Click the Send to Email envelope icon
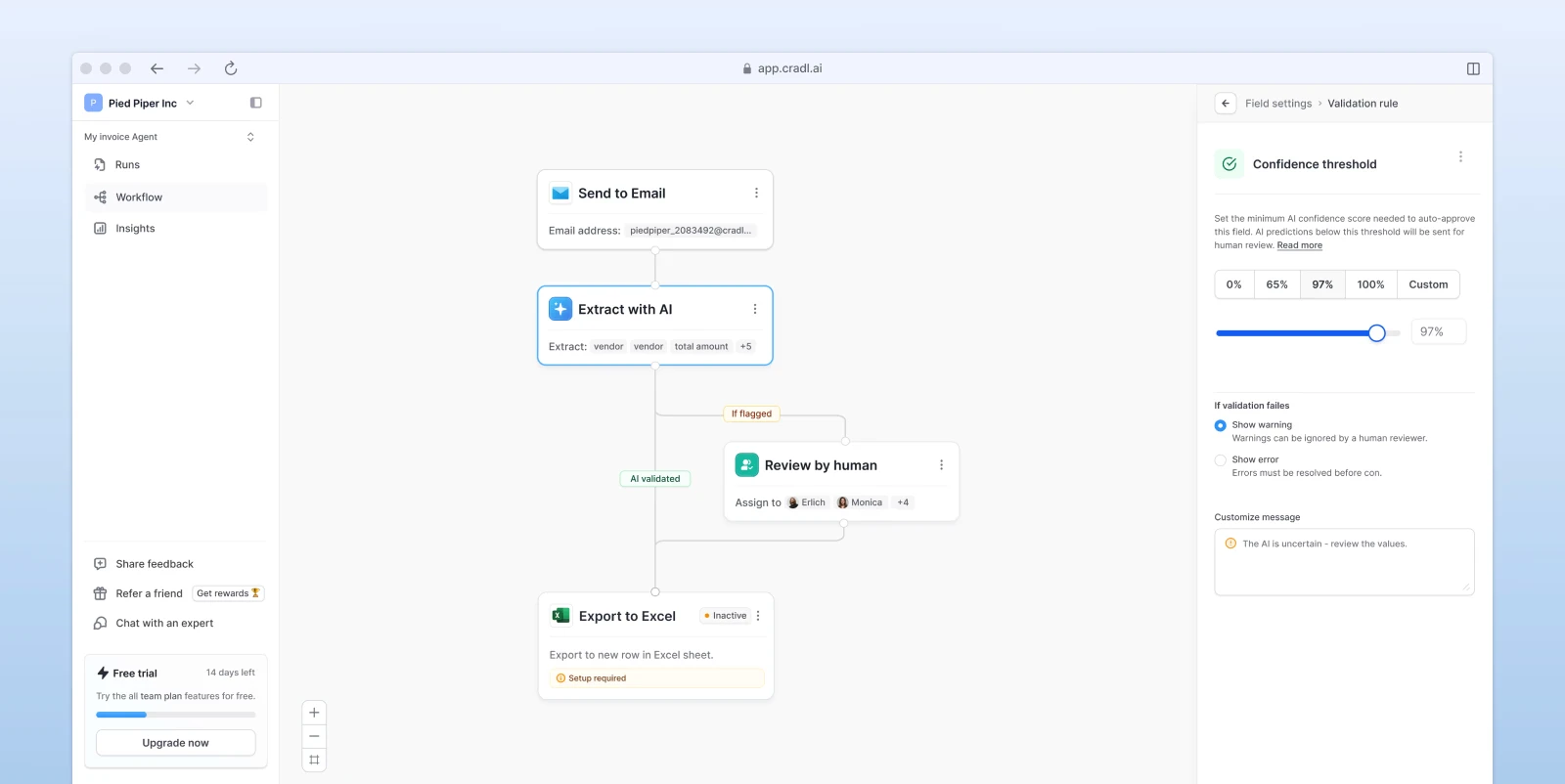 pyautogui.click(x=560, y=194)
